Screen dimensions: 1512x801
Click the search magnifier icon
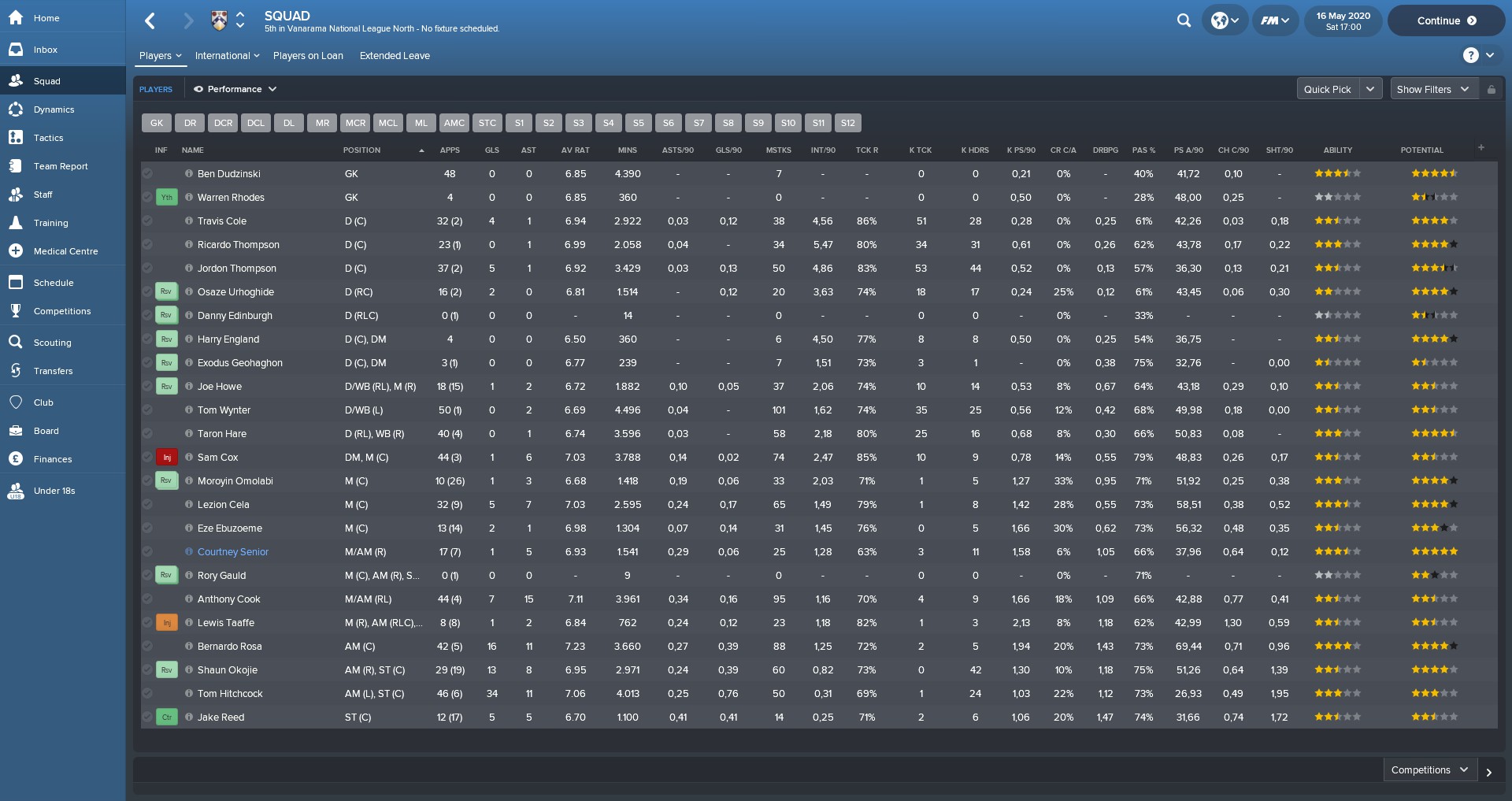coord(1184,20)
